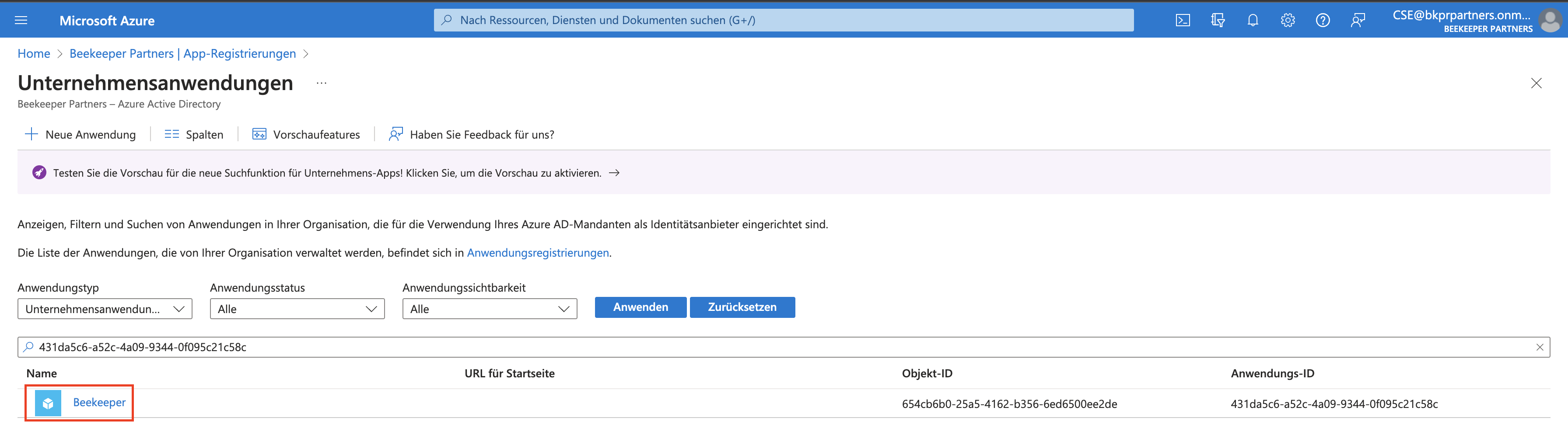Close the Unternehmensanwendungen blade
Viewport: 1568px width, 425px height.
point(1536,84)
